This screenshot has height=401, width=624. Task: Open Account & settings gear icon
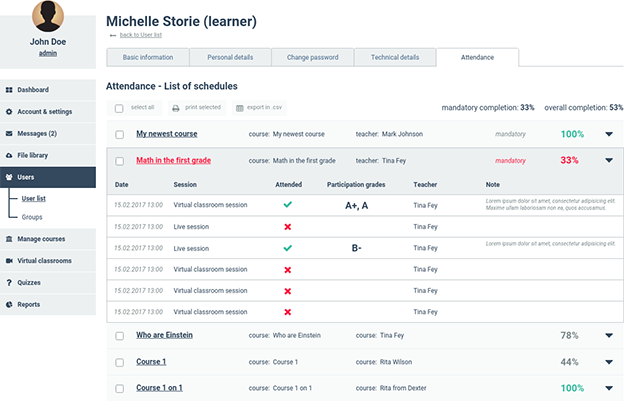point(9,112)
